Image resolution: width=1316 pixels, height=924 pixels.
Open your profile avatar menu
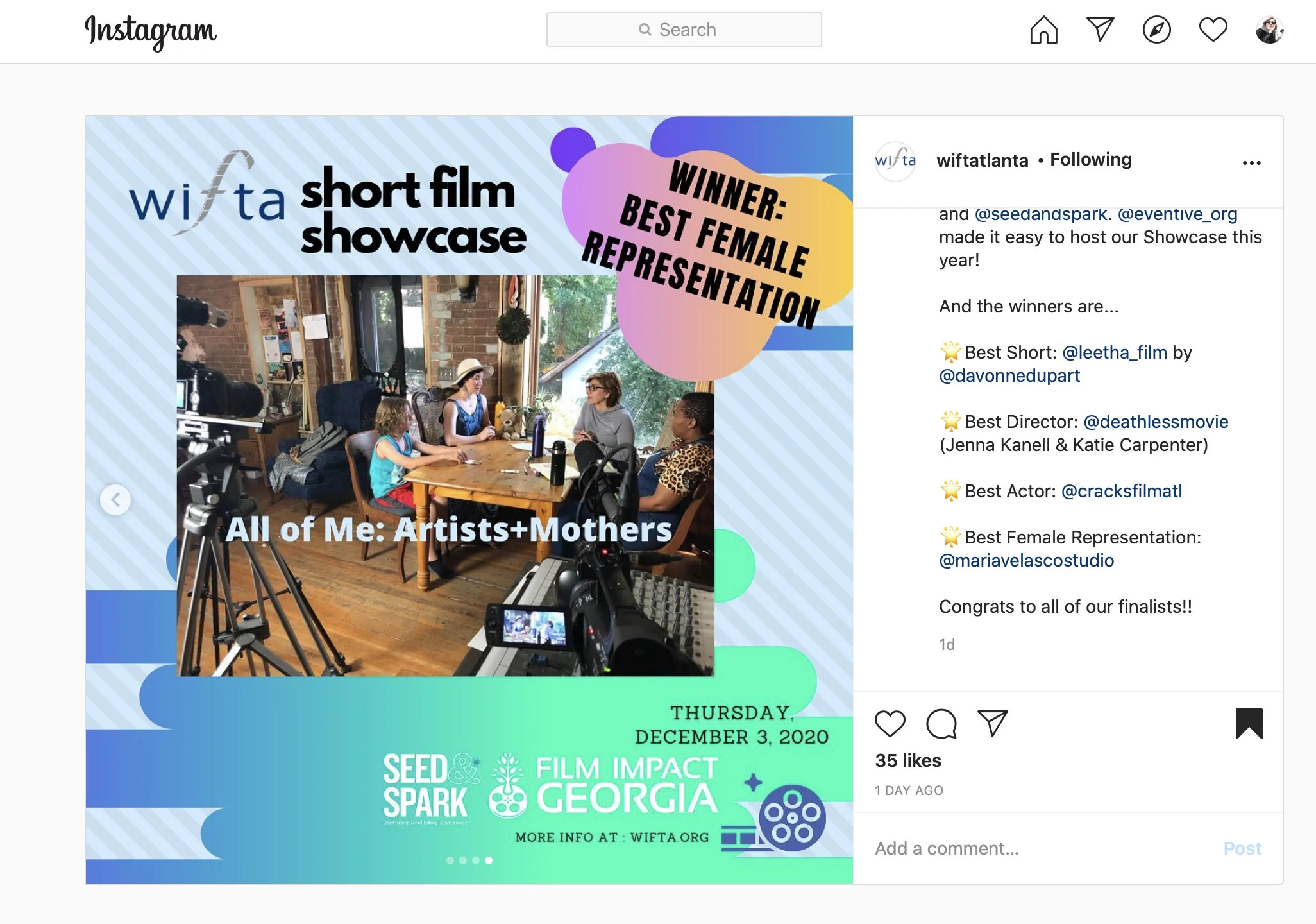pyautogui.click(x=1269, y=30)
